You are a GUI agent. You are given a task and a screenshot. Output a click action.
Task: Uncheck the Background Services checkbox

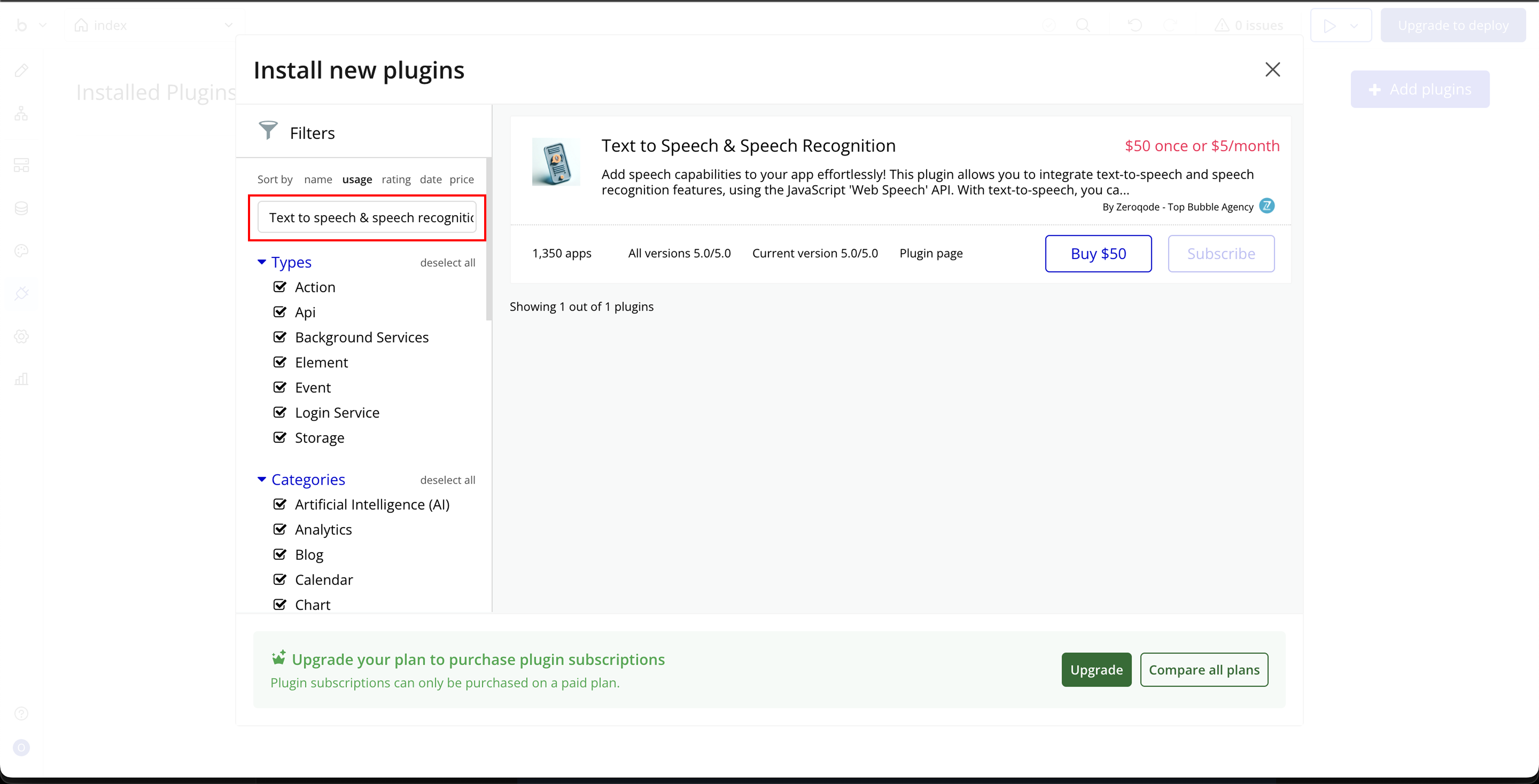[x=280, y=338]
